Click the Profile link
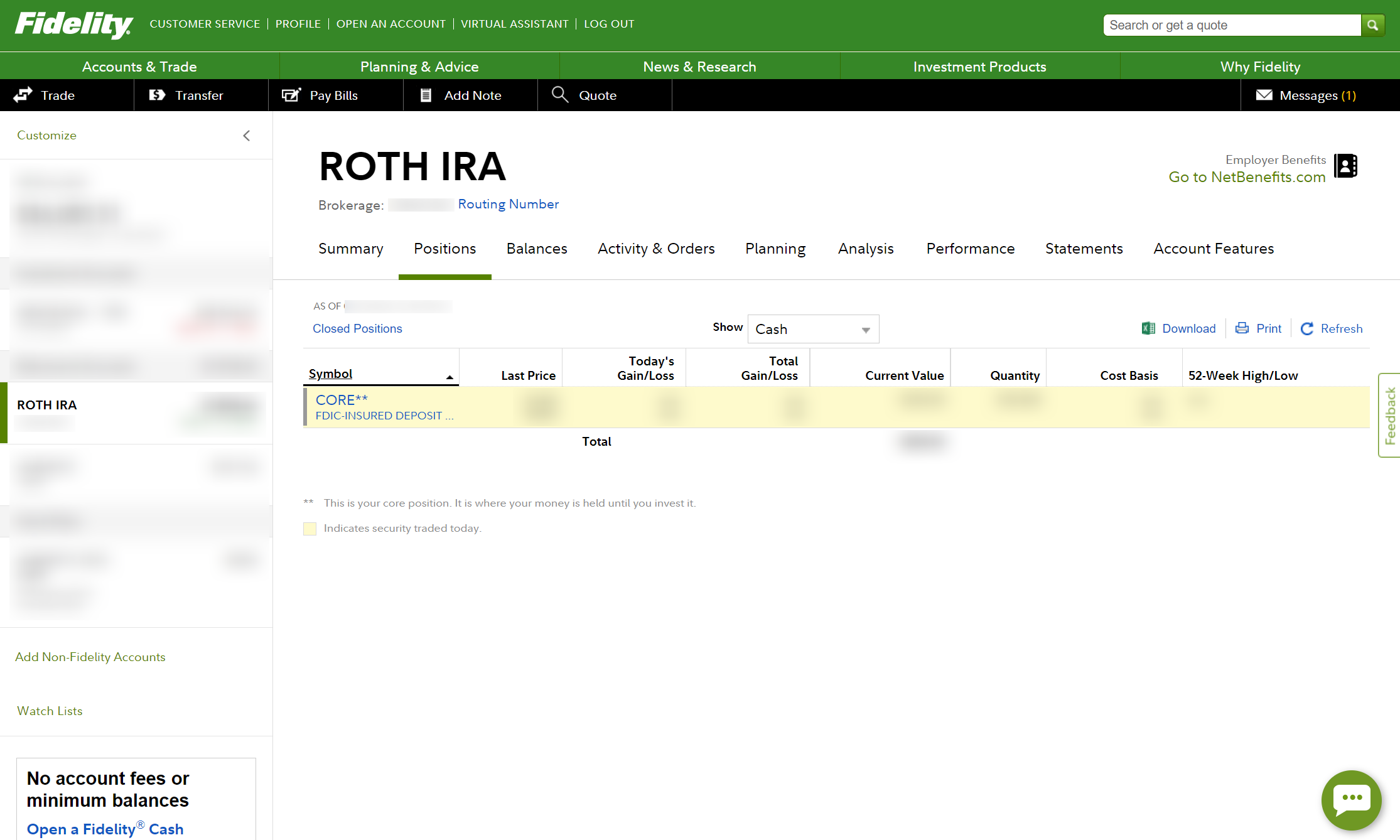This screenshot has height=840, width=1400. click(298, 24)
